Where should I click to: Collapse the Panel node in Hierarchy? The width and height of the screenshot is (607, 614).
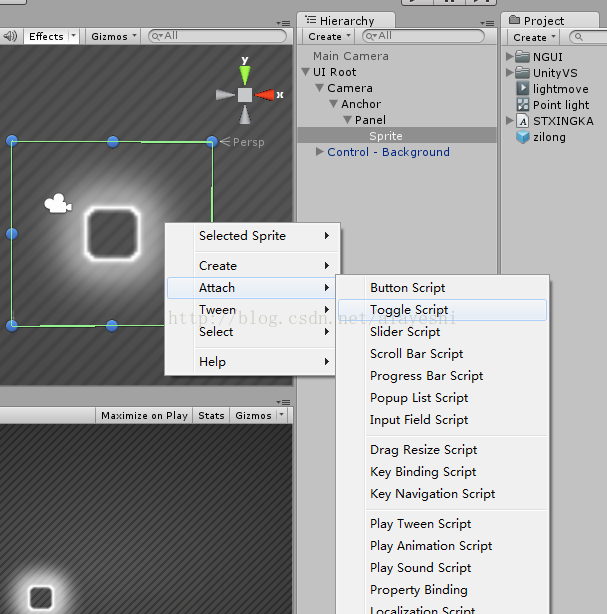click(347, 120)
